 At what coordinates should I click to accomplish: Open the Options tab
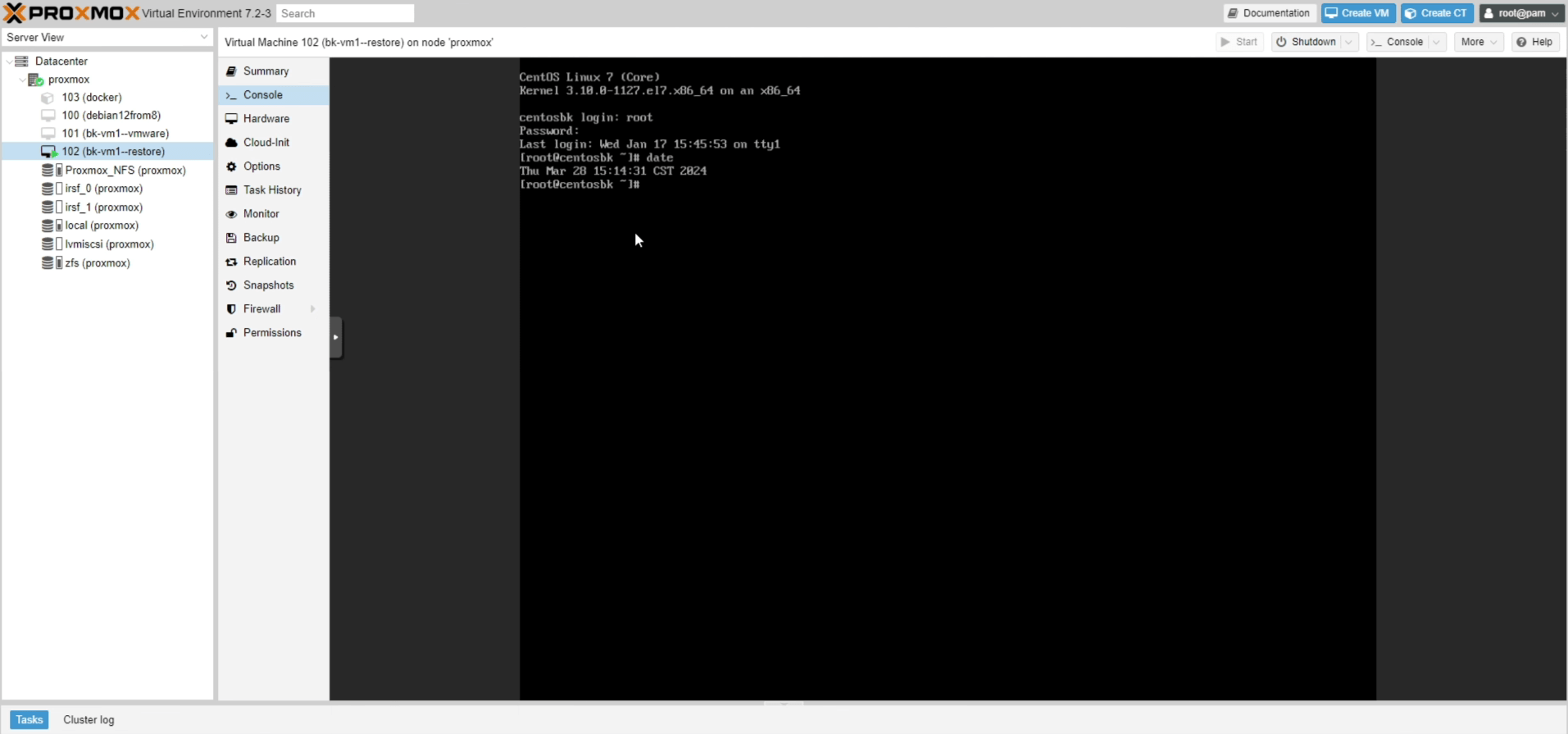274,166
